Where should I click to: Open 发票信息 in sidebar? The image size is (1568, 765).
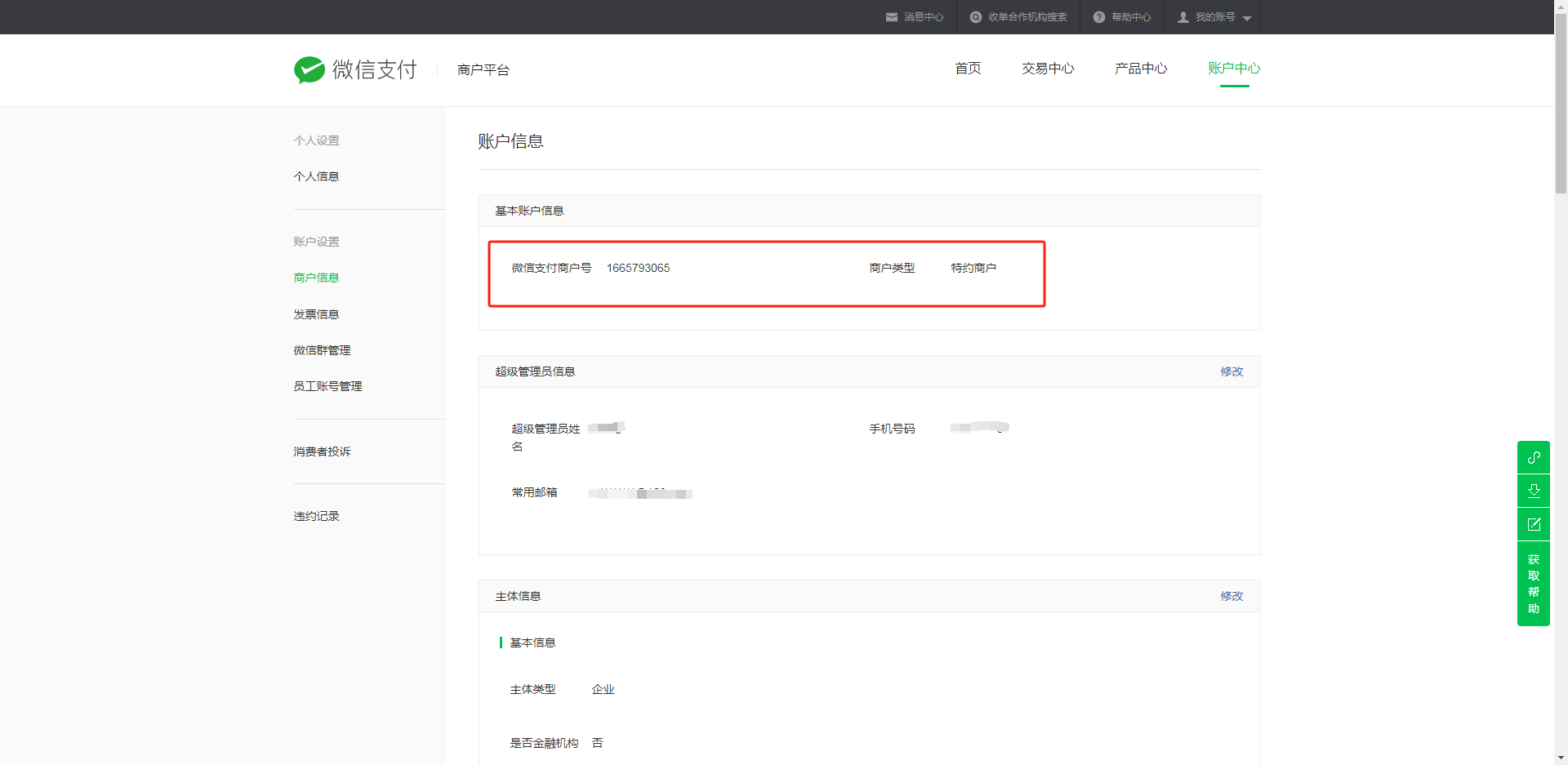click(x=316, y=314)
